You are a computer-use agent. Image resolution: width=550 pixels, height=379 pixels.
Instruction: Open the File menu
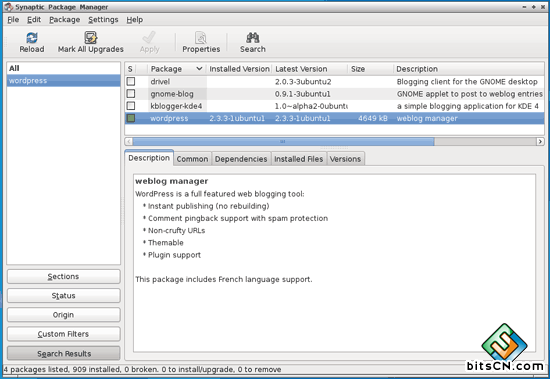(13, 20)
